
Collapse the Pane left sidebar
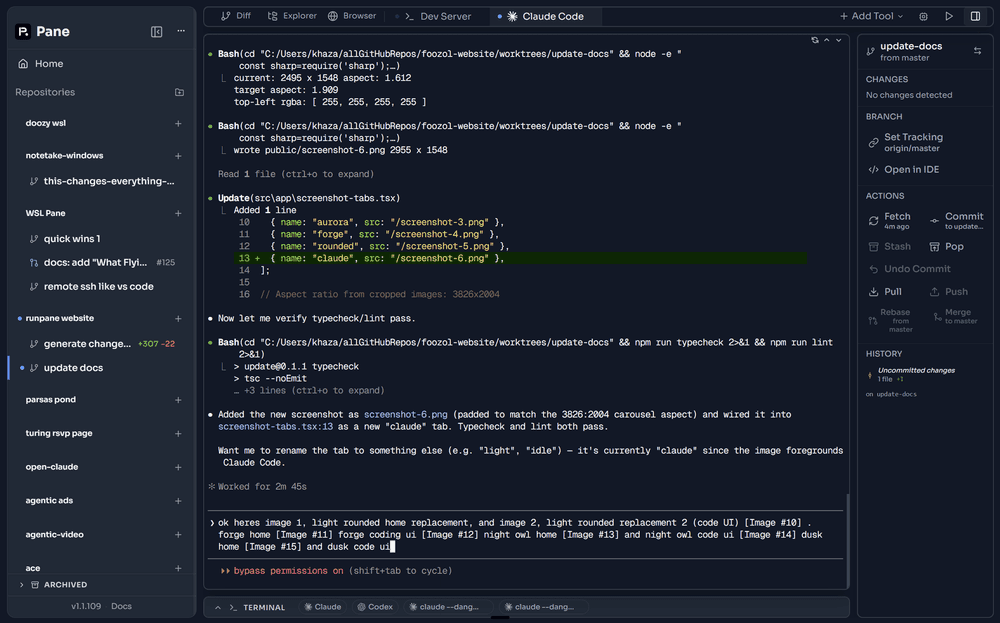(x=157, y=31)
